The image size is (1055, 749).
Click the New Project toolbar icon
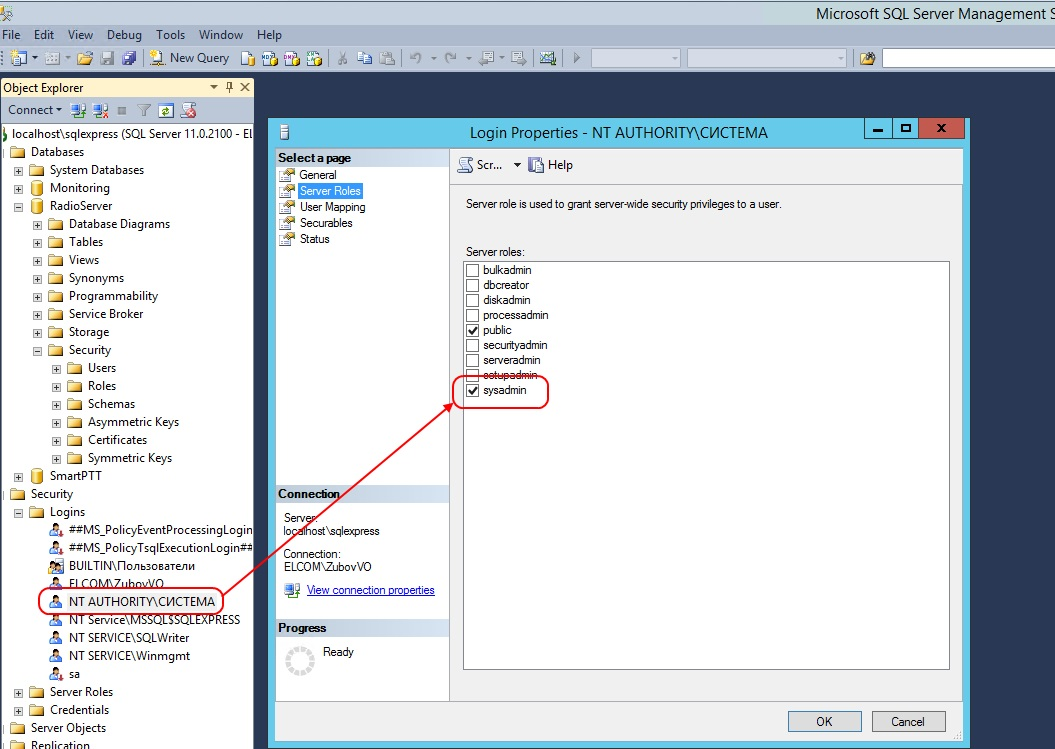coord(19,58)
